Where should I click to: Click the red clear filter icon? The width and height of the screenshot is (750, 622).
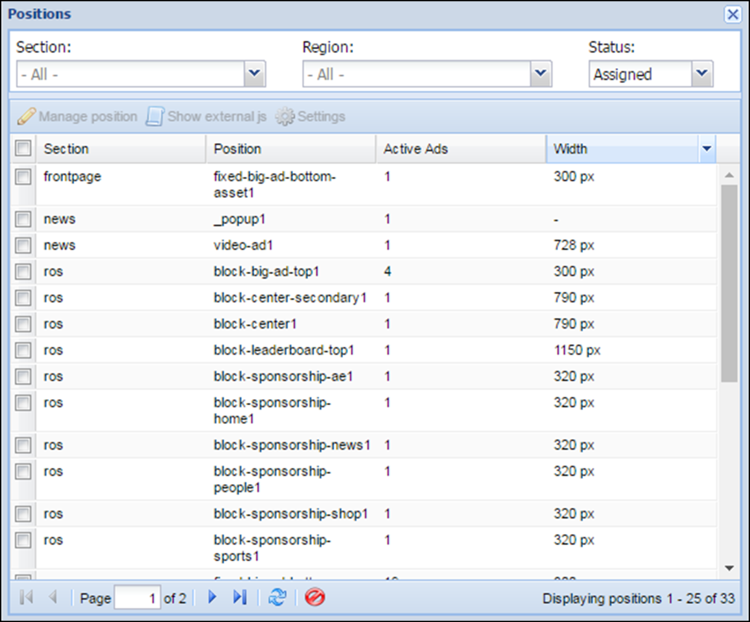[x=315, y=597]
